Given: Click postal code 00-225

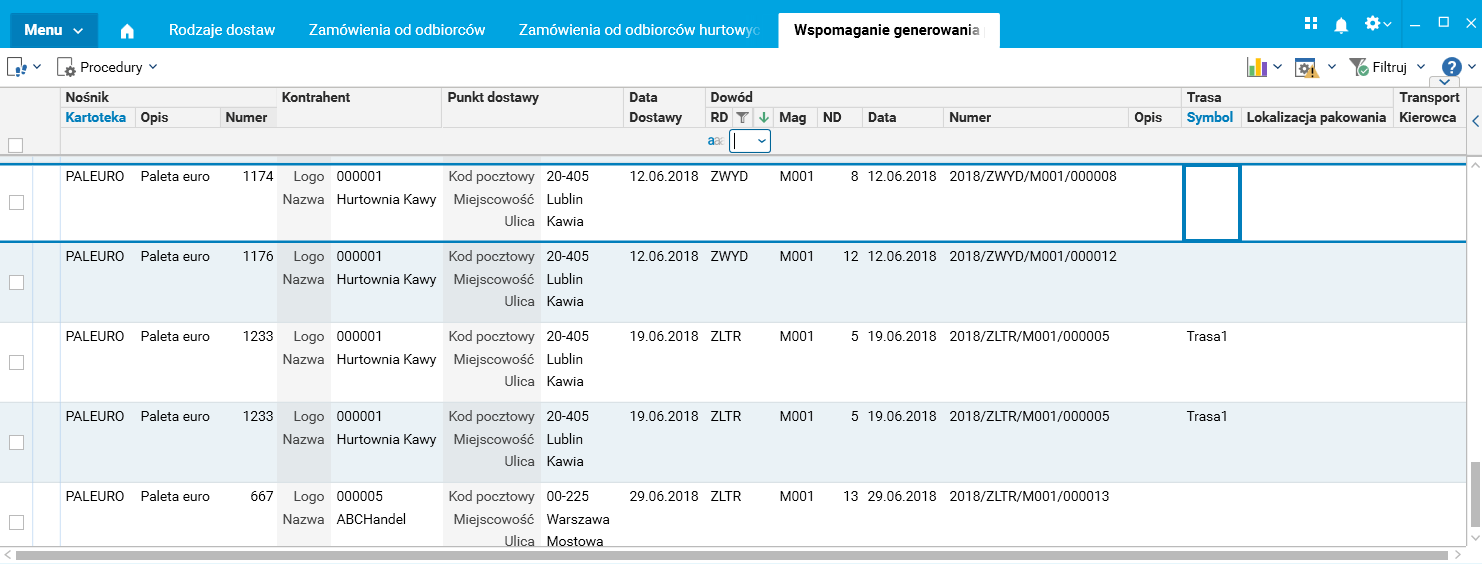Looking at the screenshot, I should [x=568, y=496].
